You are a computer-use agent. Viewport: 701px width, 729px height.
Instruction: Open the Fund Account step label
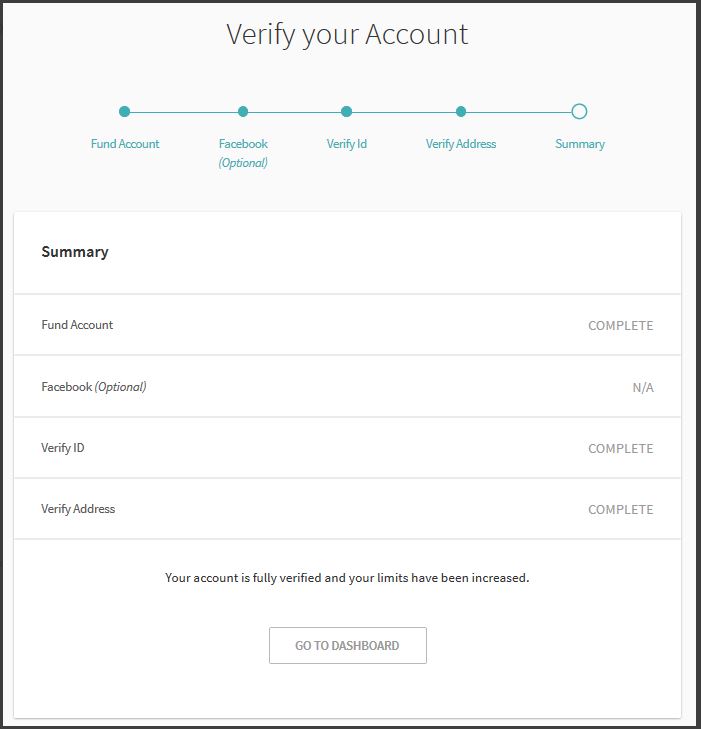[x=125, y=144]
